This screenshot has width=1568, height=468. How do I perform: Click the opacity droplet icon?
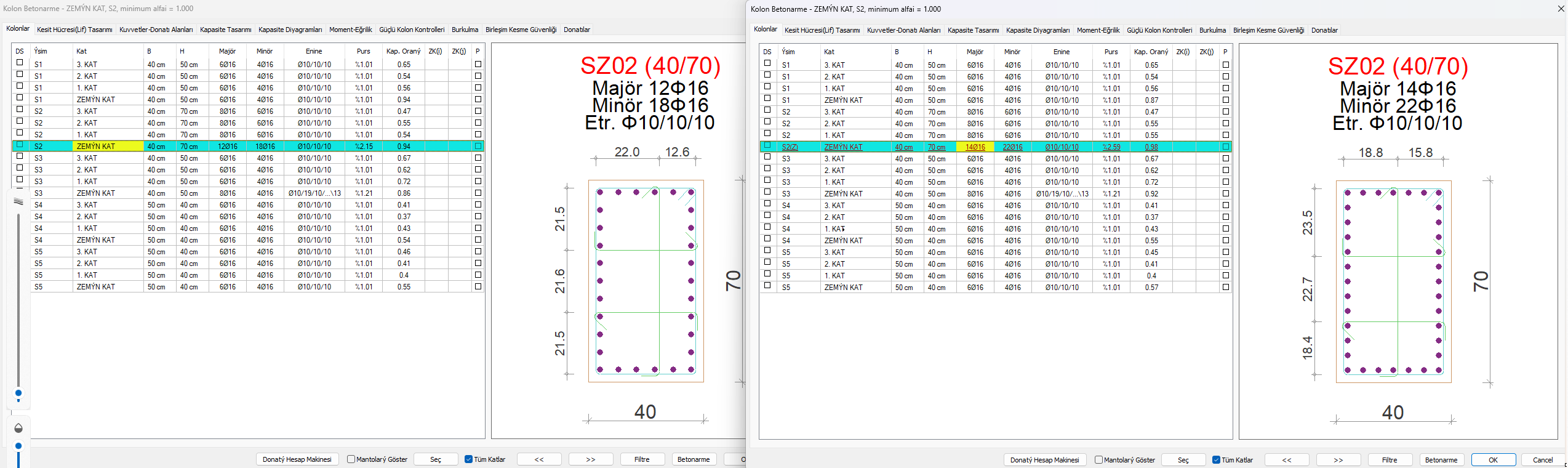point(18,428)
